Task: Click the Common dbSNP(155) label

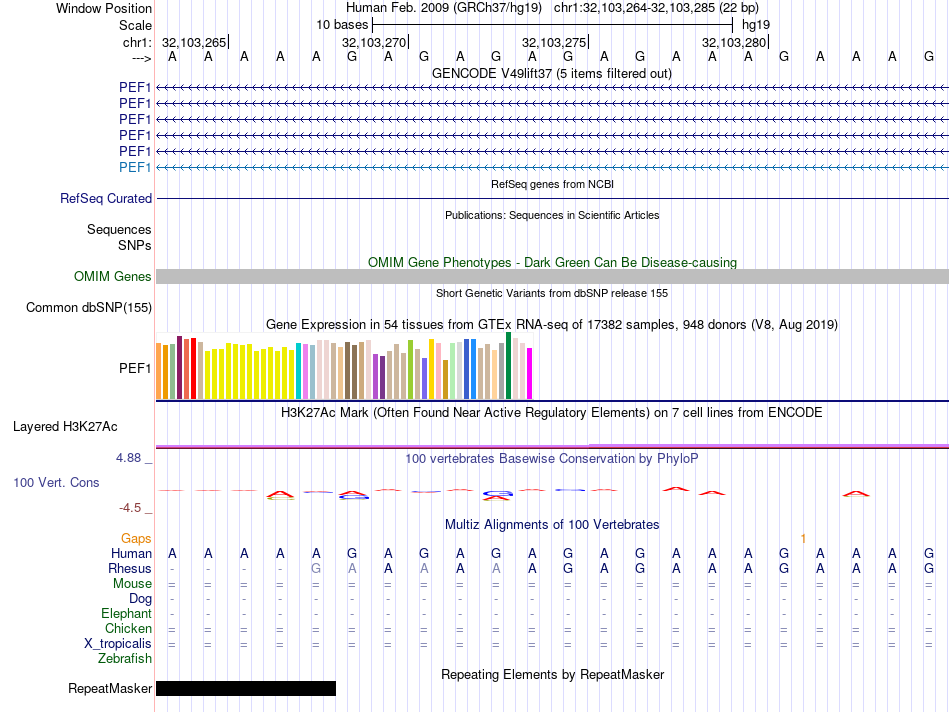Action: click(89, 307)
